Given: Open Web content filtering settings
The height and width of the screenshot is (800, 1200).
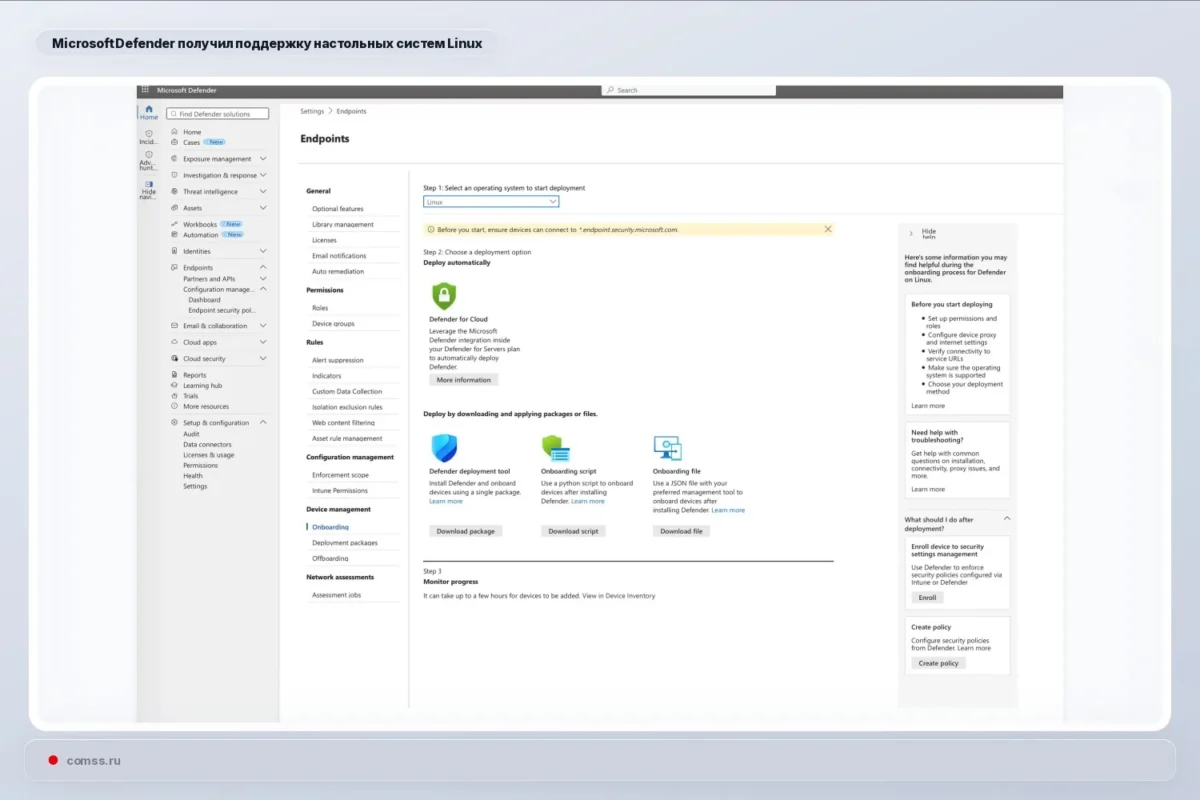Looking at the screenshot, I should click(343, 423).
